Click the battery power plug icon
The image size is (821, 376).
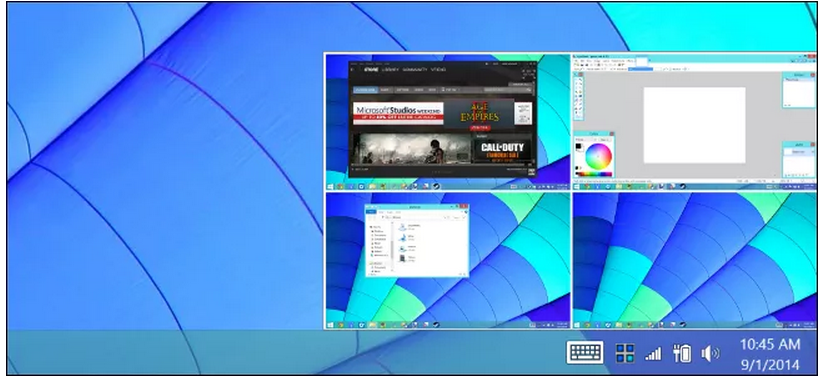682,353
